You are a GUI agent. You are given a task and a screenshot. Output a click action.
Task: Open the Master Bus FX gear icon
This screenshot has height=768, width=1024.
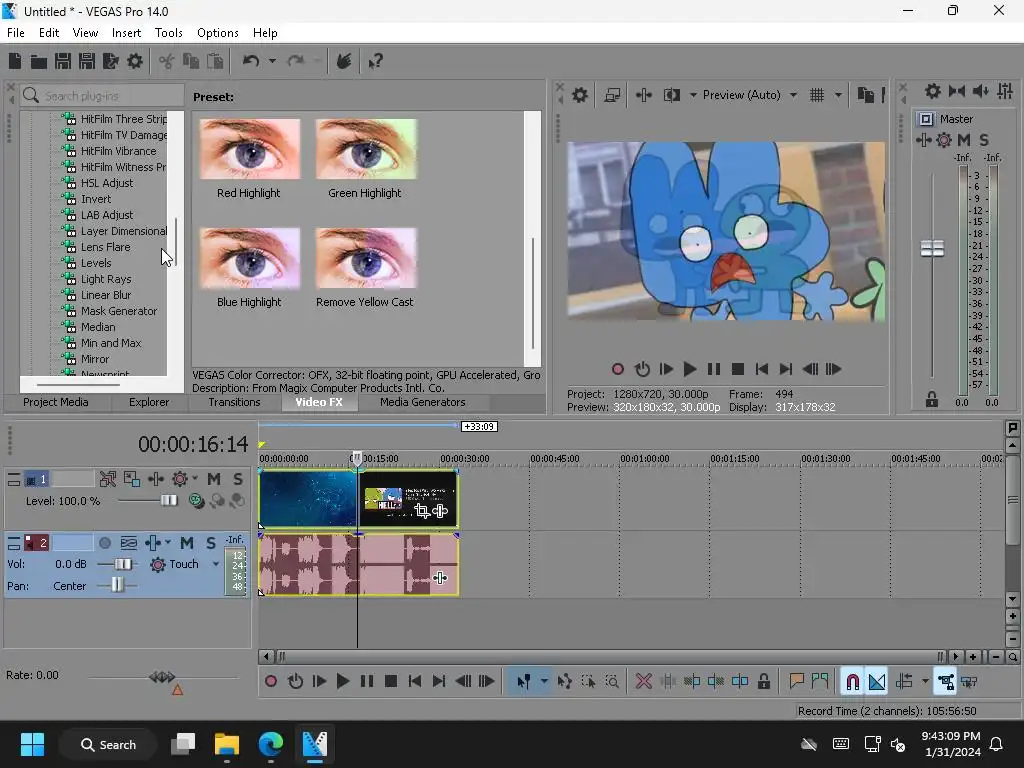pos(944,140)
